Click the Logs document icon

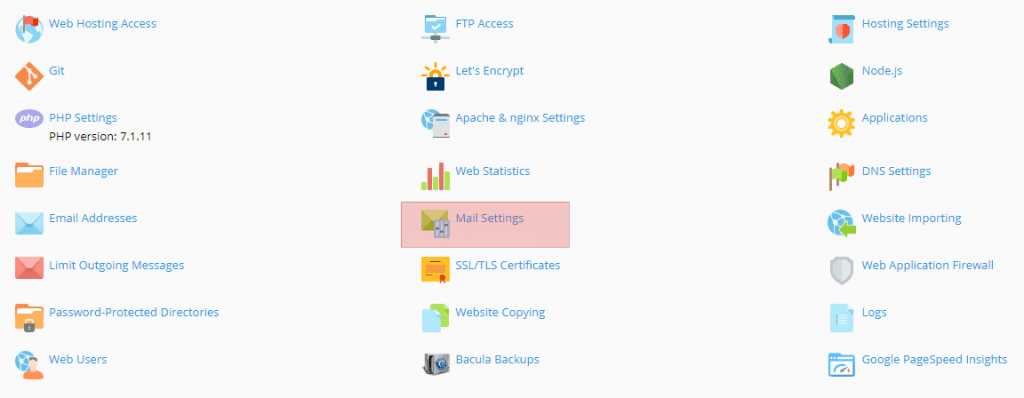click(841, 318)
